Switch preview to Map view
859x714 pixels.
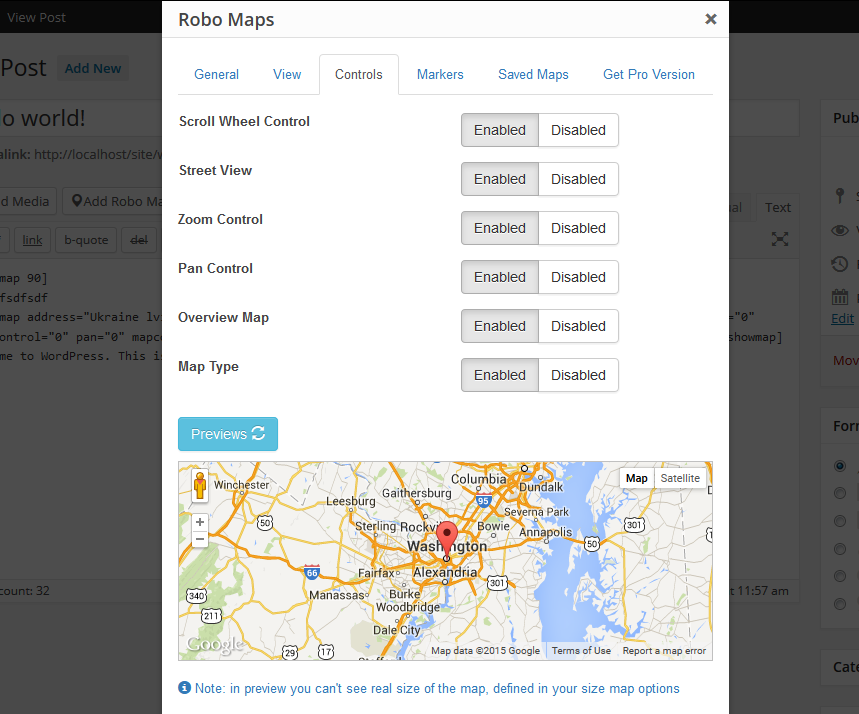pos(637,478)
